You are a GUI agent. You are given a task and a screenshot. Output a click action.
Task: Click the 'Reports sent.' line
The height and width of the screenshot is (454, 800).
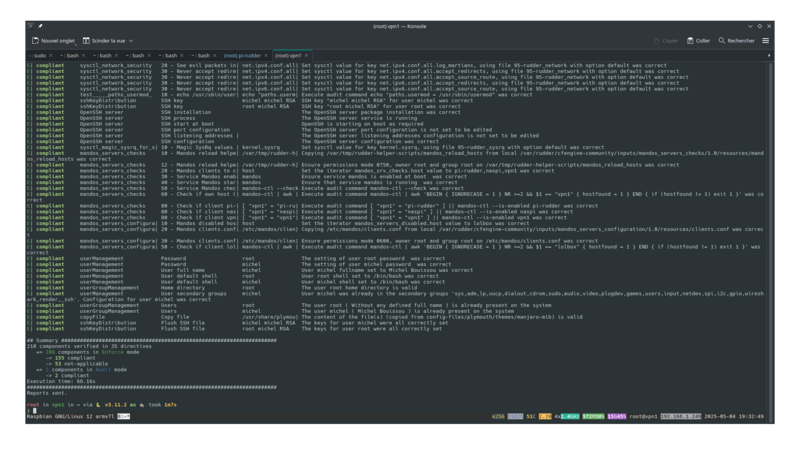(x=46, y=393)
